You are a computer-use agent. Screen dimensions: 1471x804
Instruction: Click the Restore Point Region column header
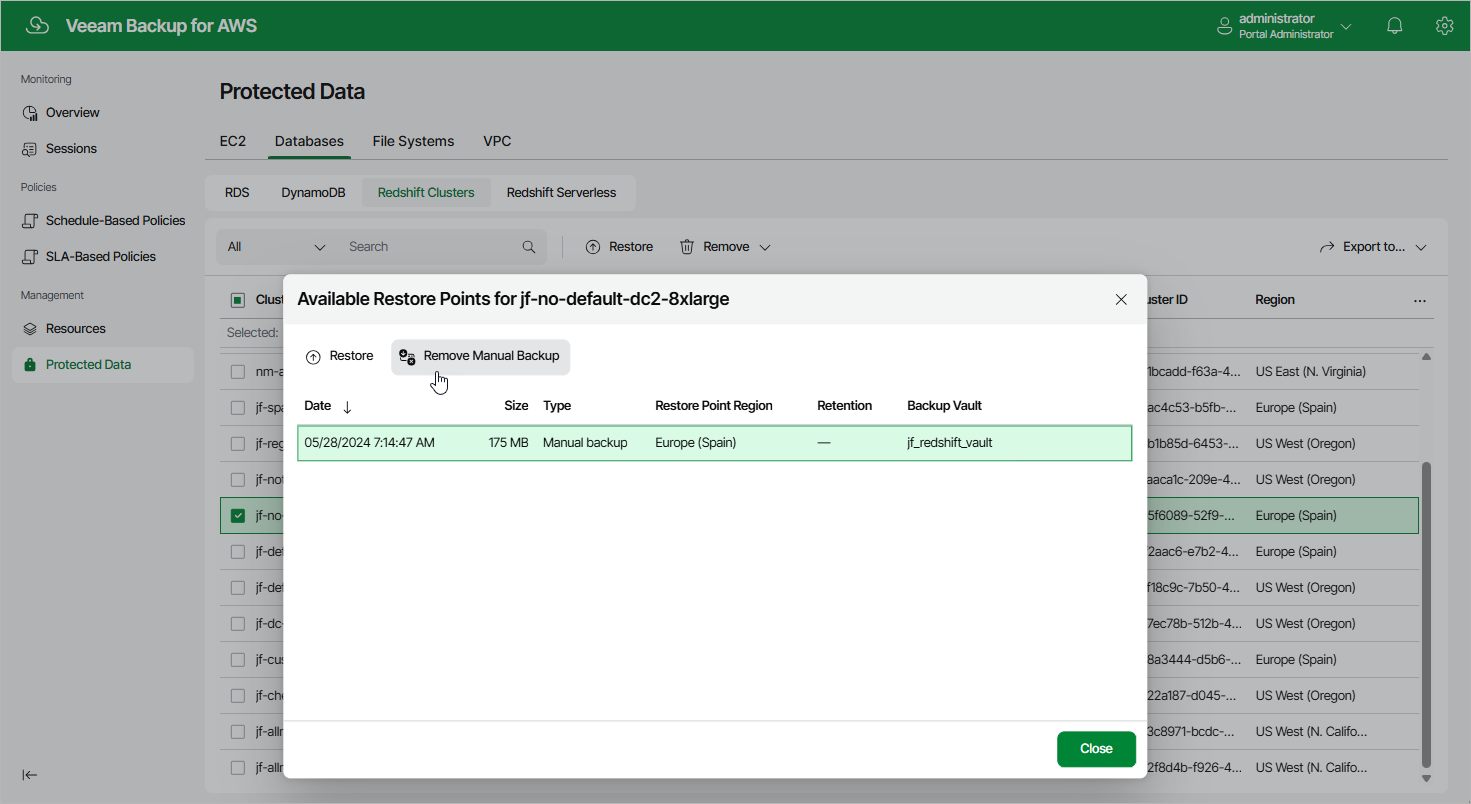tap(714, 406)
